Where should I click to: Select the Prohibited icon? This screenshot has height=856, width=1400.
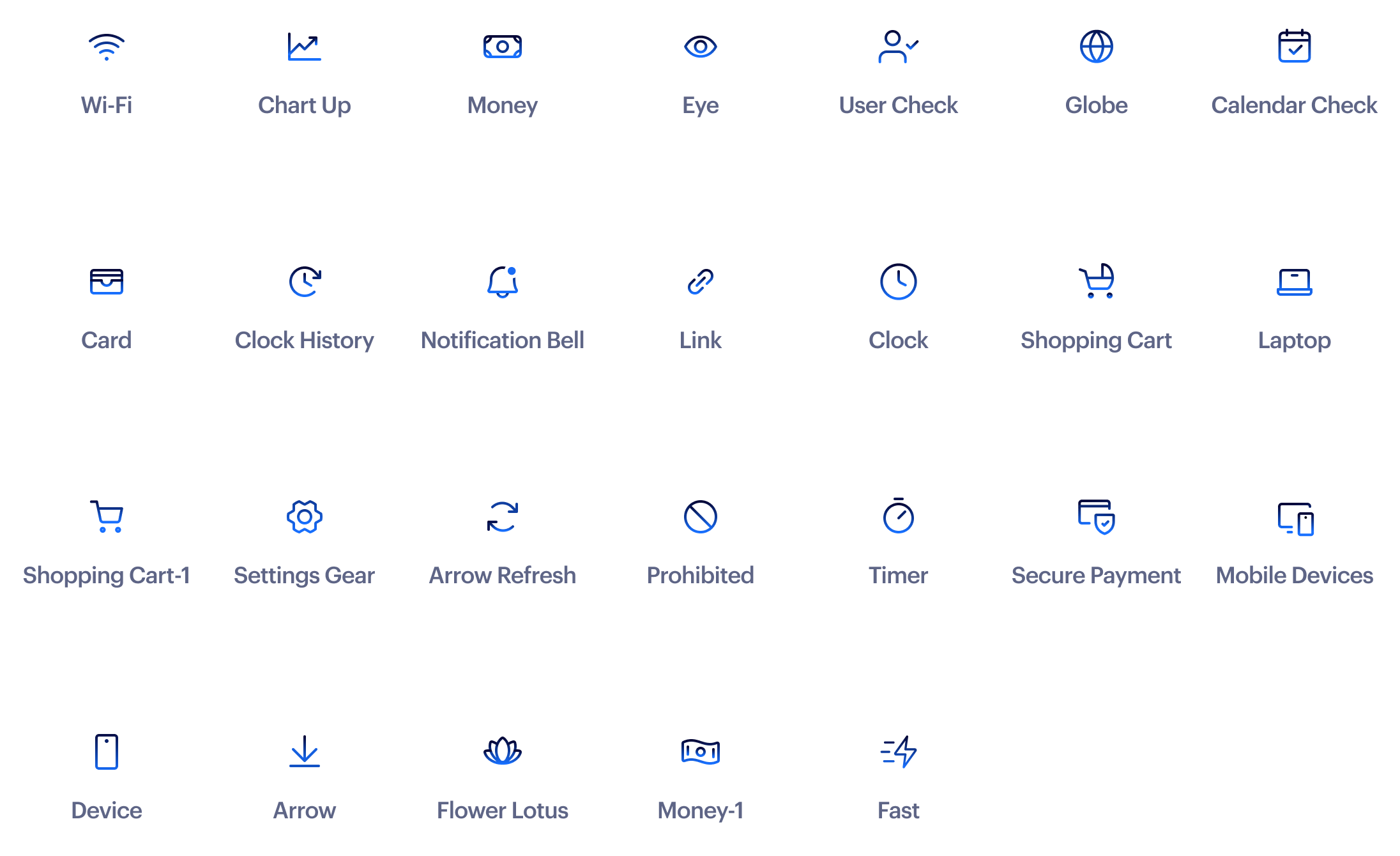coord(701,517)
